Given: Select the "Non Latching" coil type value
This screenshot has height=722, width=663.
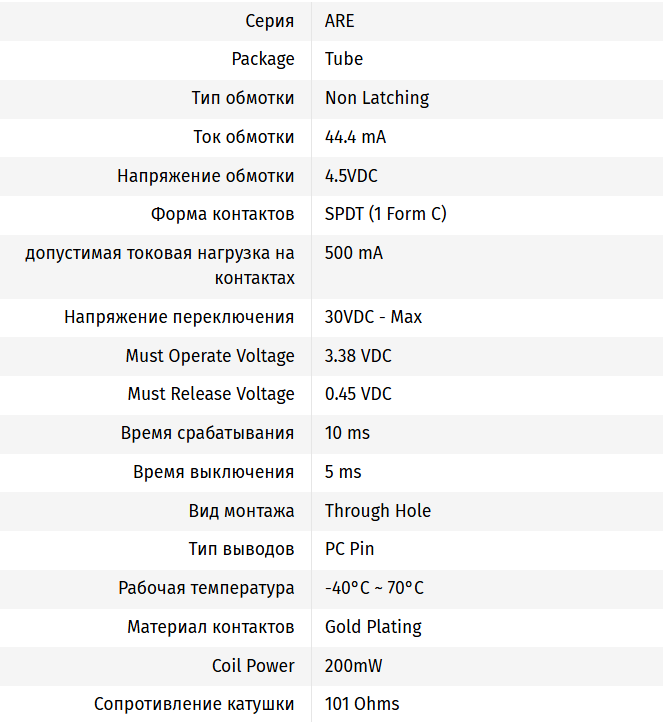Looking at the screenshot, I should click(377, 98).
